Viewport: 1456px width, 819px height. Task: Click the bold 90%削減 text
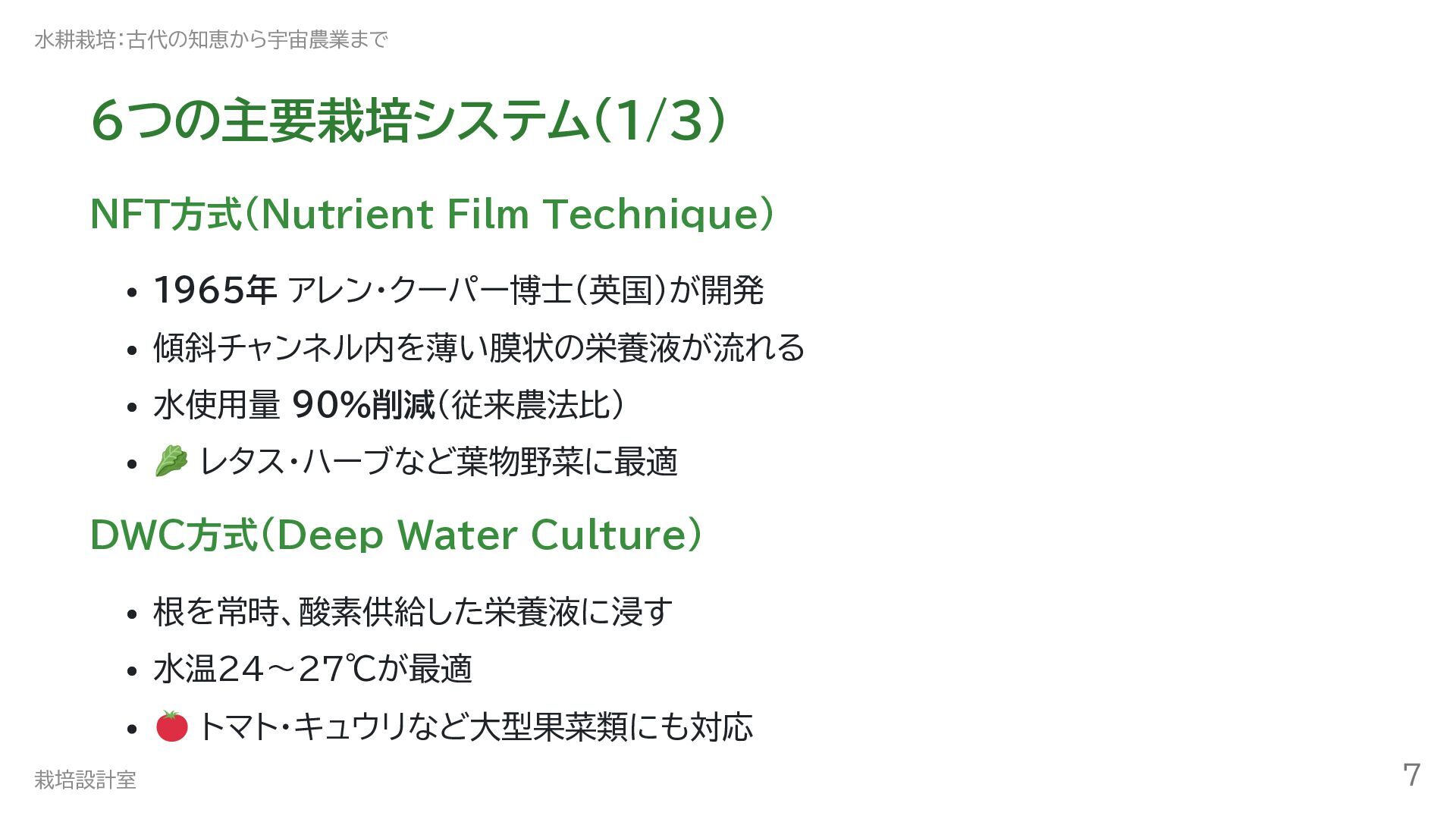point(363,405)
